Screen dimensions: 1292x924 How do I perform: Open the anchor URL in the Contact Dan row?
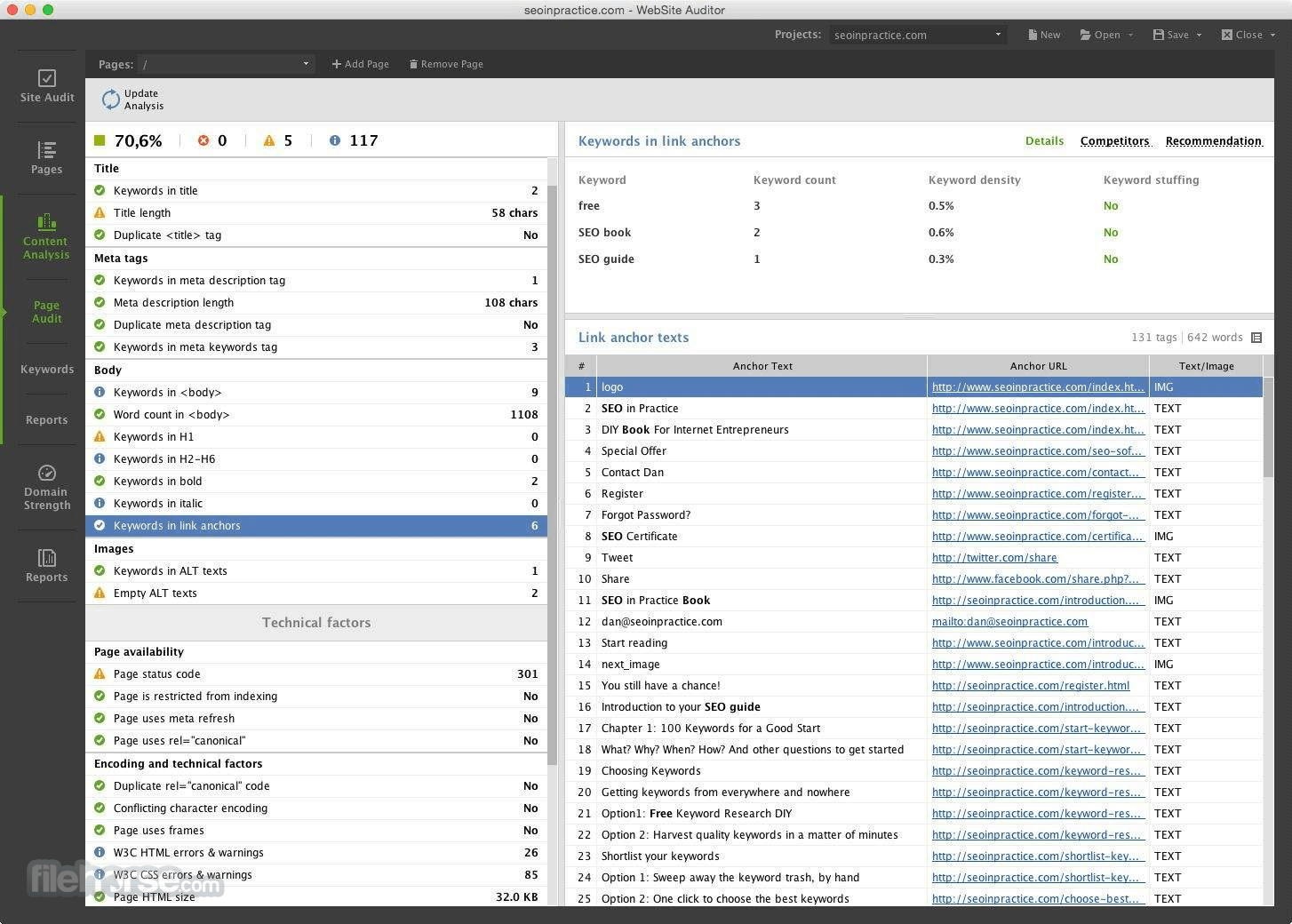1036,473
